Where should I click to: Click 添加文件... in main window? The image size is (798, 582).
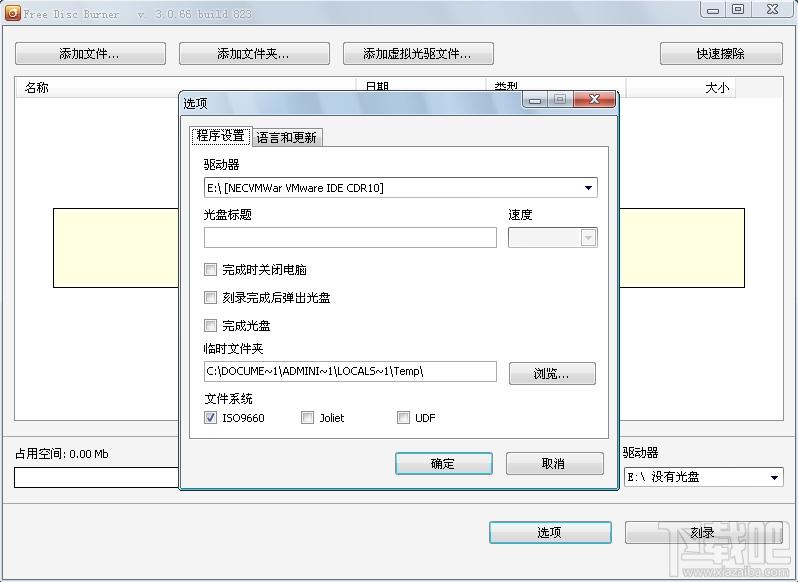90,53
